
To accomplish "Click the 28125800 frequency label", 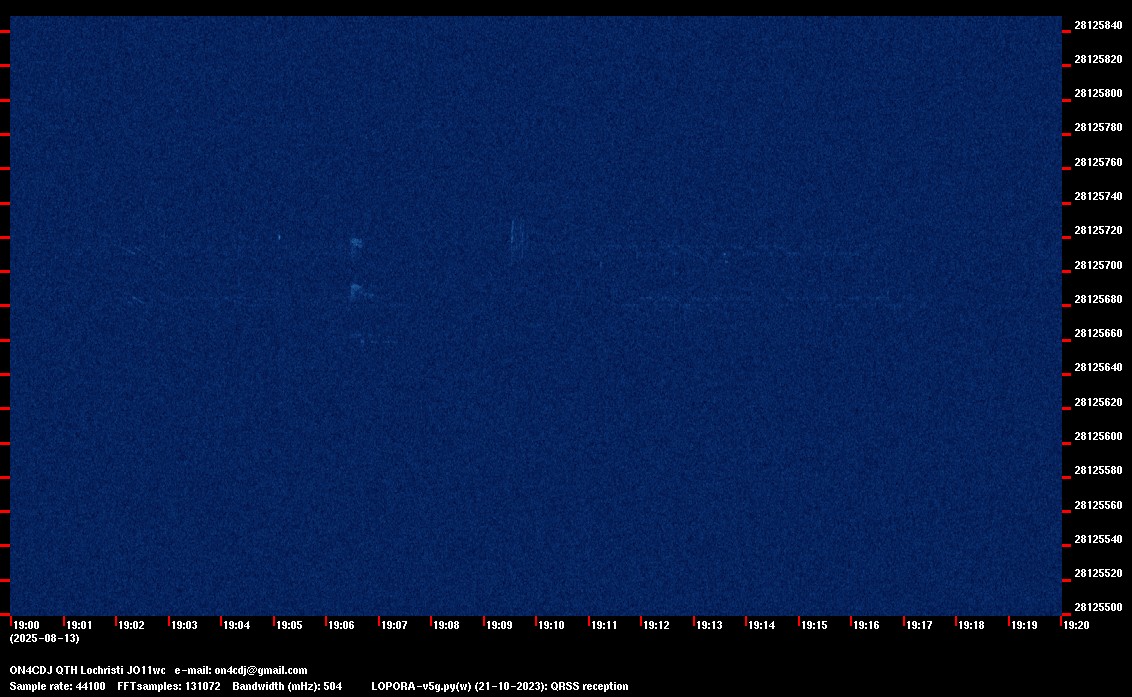I will coord(1098,93).
